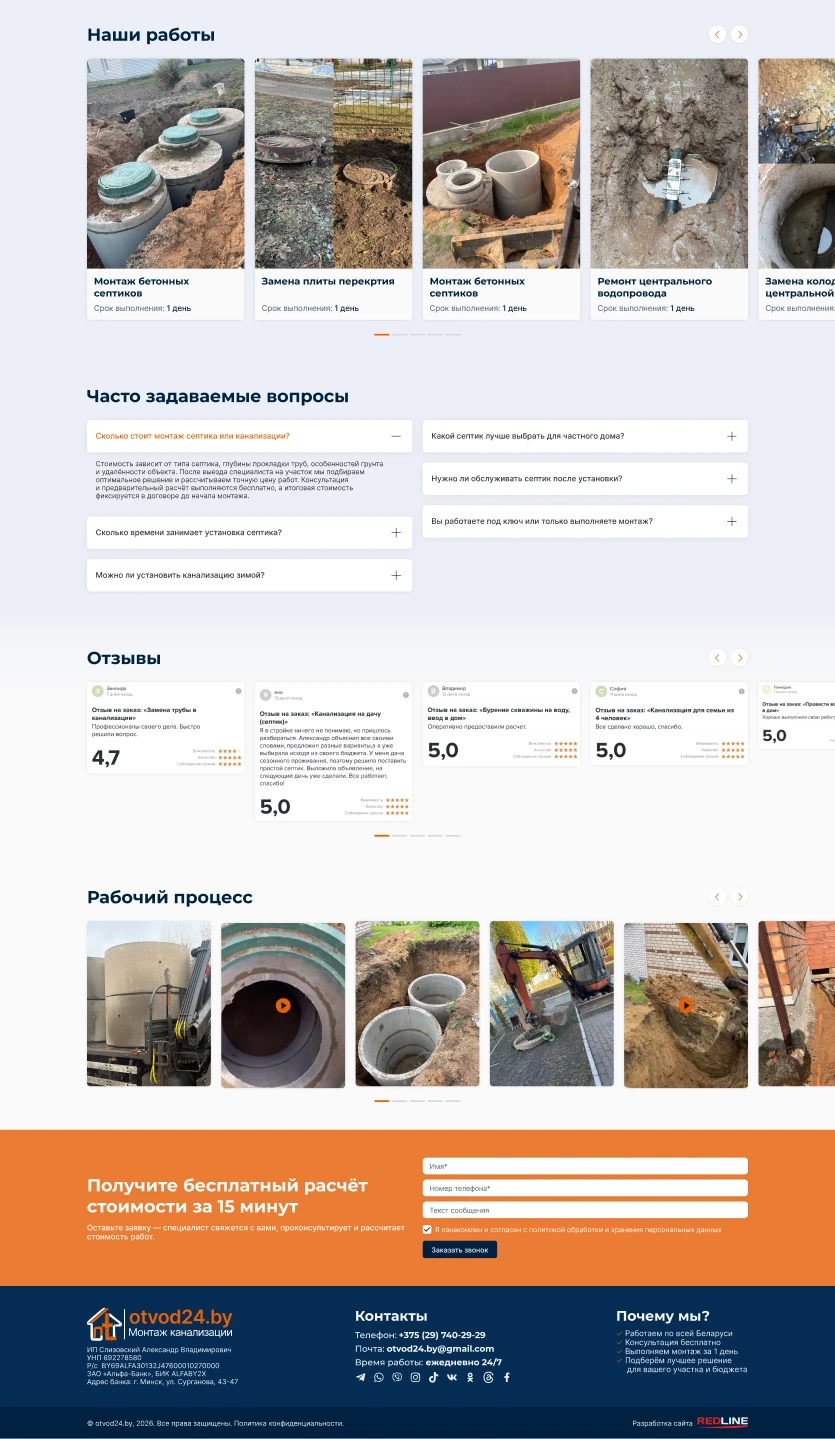The image size is (835, 1439).
Task: Click the otvod24.by logo in footer
Action: pyautogui.click(x=160, y=1323)
